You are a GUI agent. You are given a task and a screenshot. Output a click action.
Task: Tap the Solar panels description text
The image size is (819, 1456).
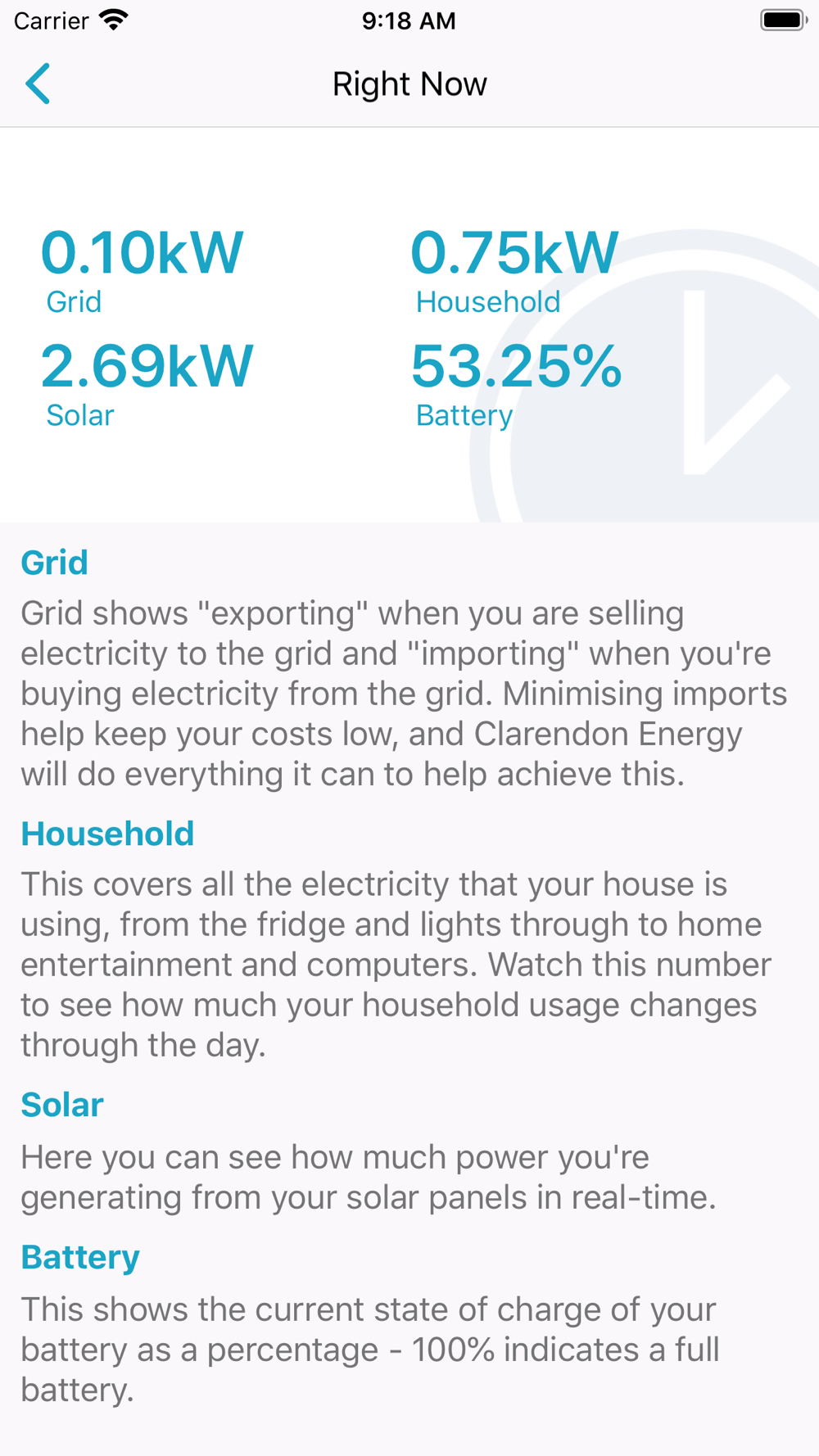coord(369,1177)
